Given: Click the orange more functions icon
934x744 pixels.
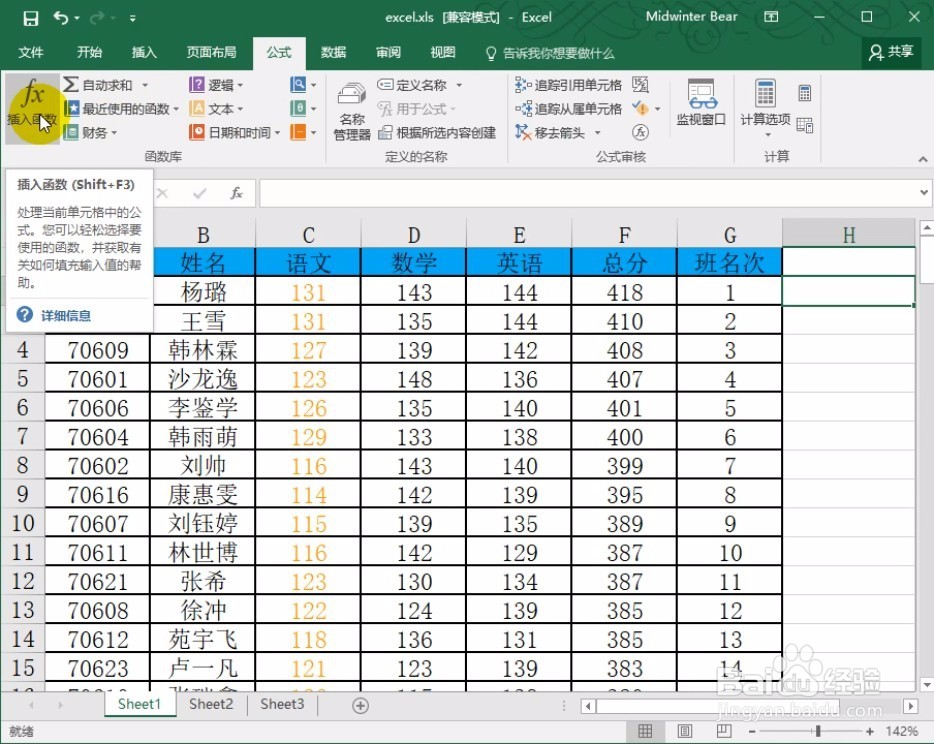Looking at the screenshot, I should click(x=298, y=132).
